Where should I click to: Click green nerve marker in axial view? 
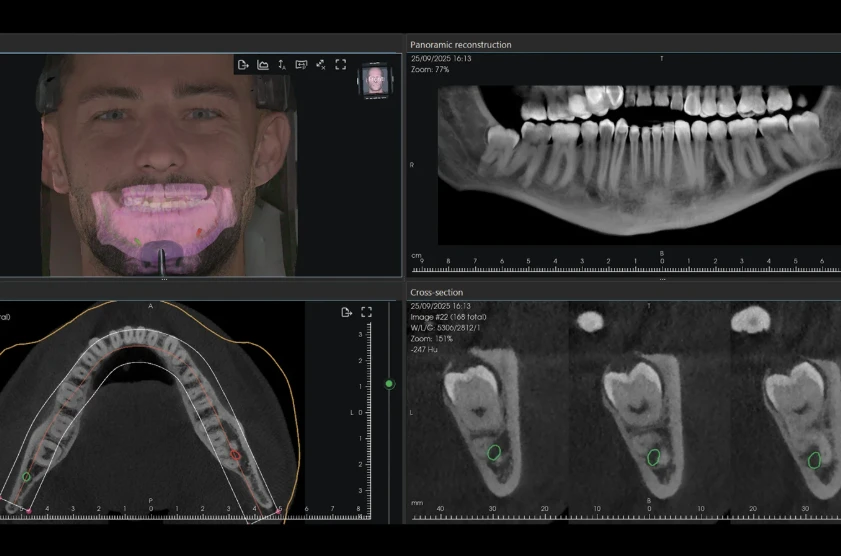pyautogui.click(x=26, y=476)
